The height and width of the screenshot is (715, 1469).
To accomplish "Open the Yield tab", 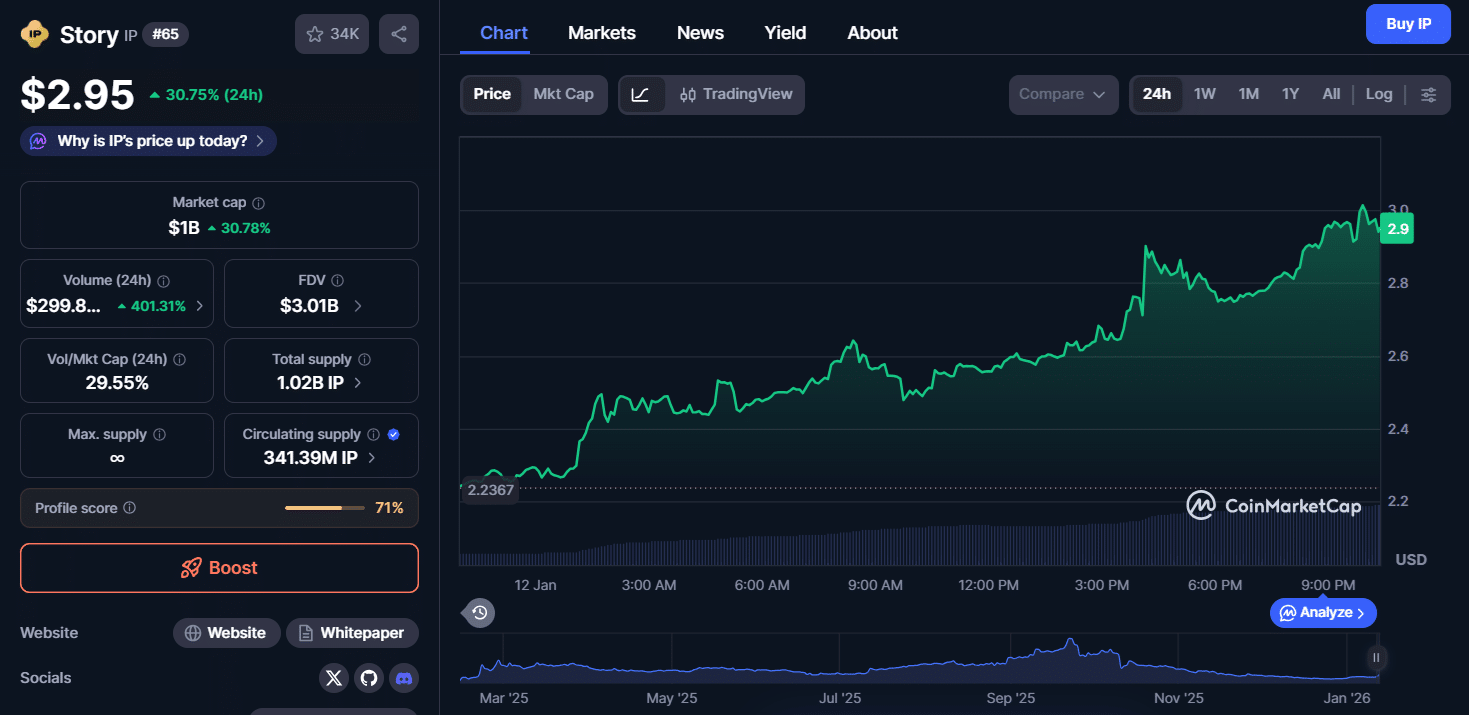I will (x=785, y=33).
